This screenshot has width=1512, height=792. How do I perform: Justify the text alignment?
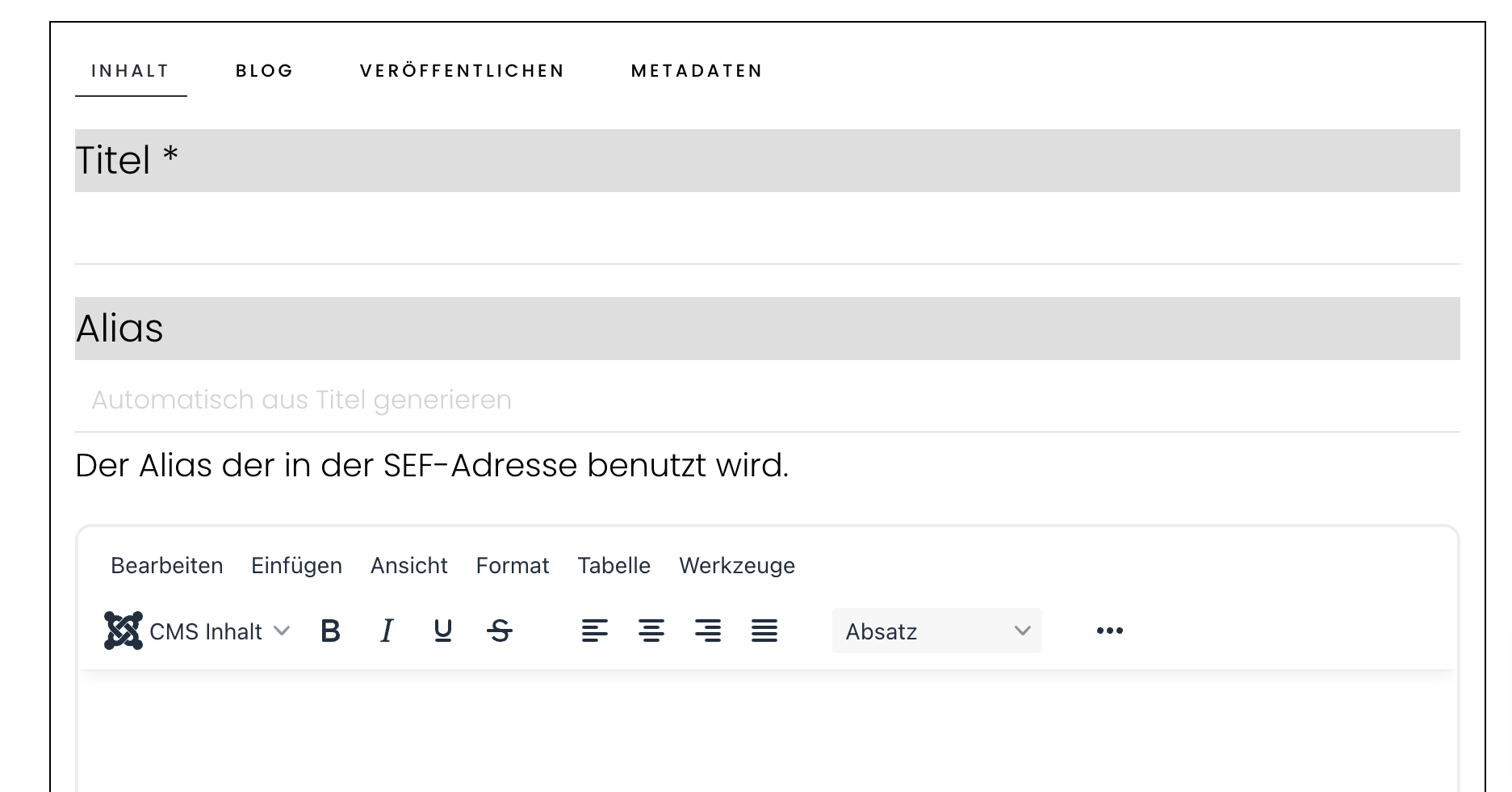point(764,631)
